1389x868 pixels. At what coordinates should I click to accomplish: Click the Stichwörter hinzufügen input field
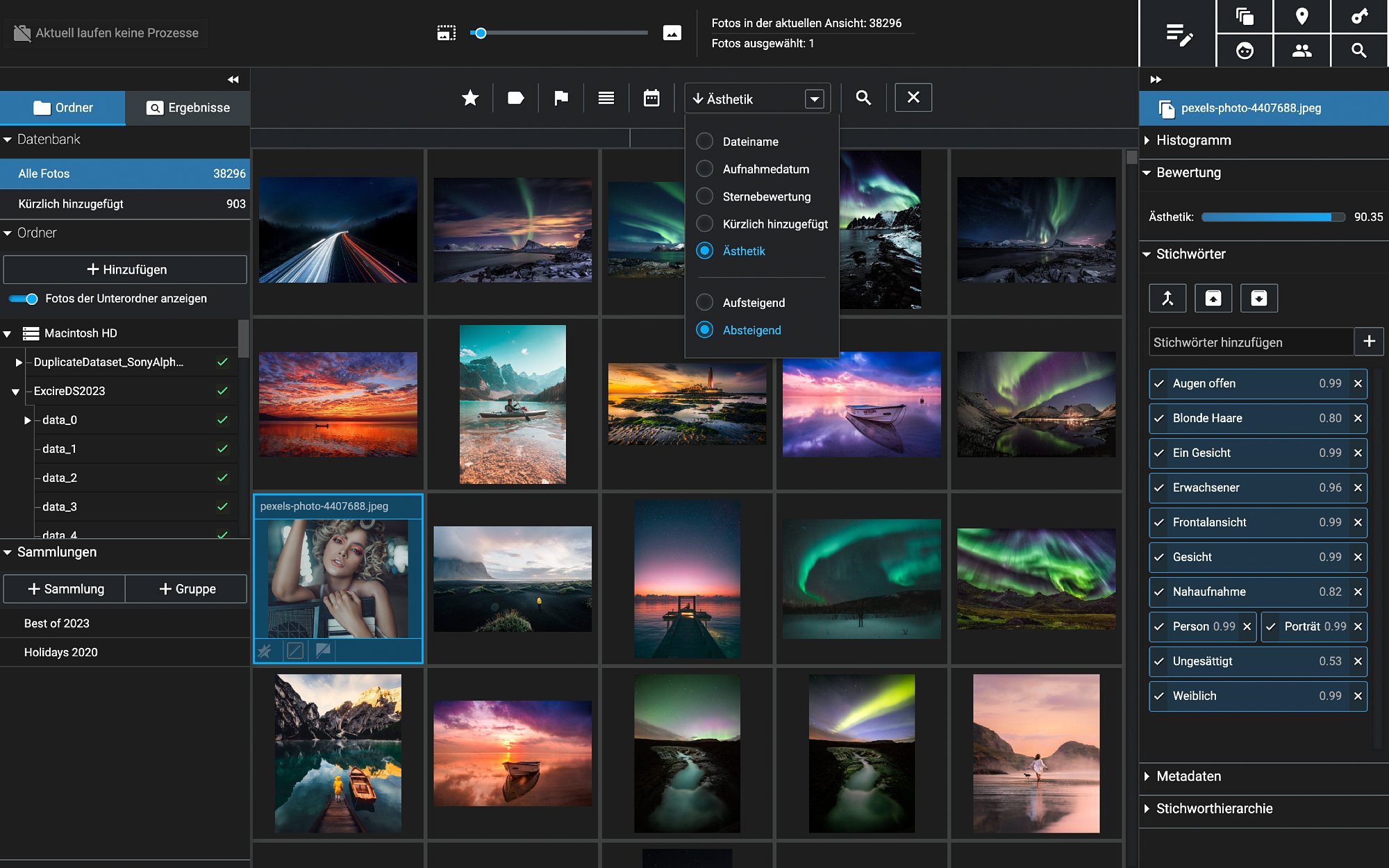pos(1251,342)
